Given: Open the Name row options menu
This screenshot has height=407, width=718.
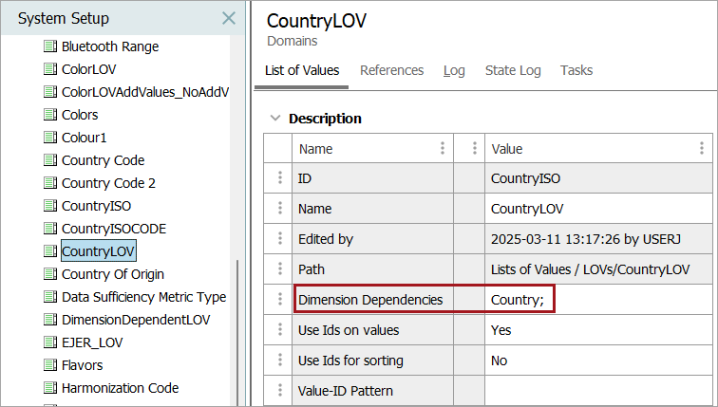Looking at the screenshot, I should coord(280,208).
